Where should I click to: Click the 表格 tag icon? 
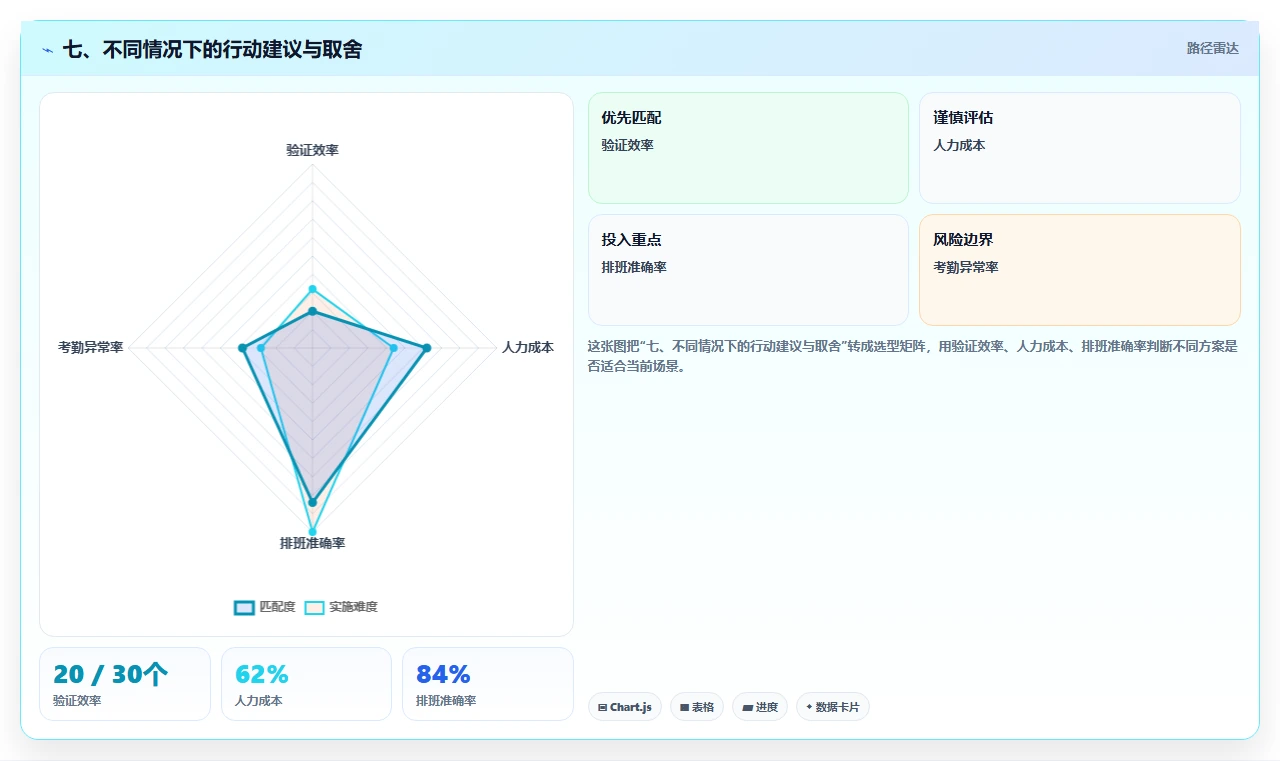pos(684,707)
